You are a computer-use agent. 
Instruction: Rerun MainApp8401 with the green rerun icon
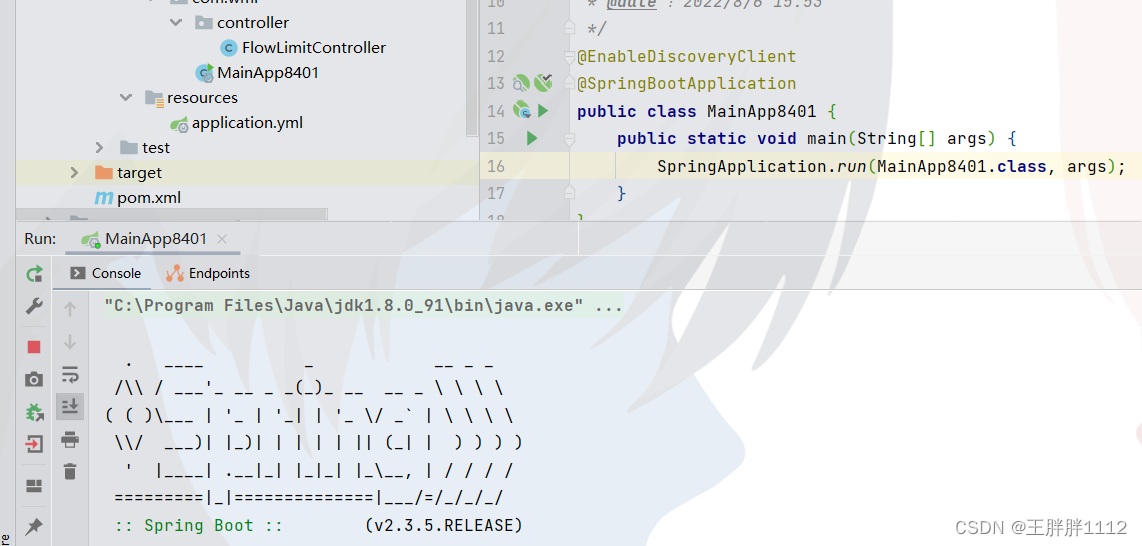34,274
